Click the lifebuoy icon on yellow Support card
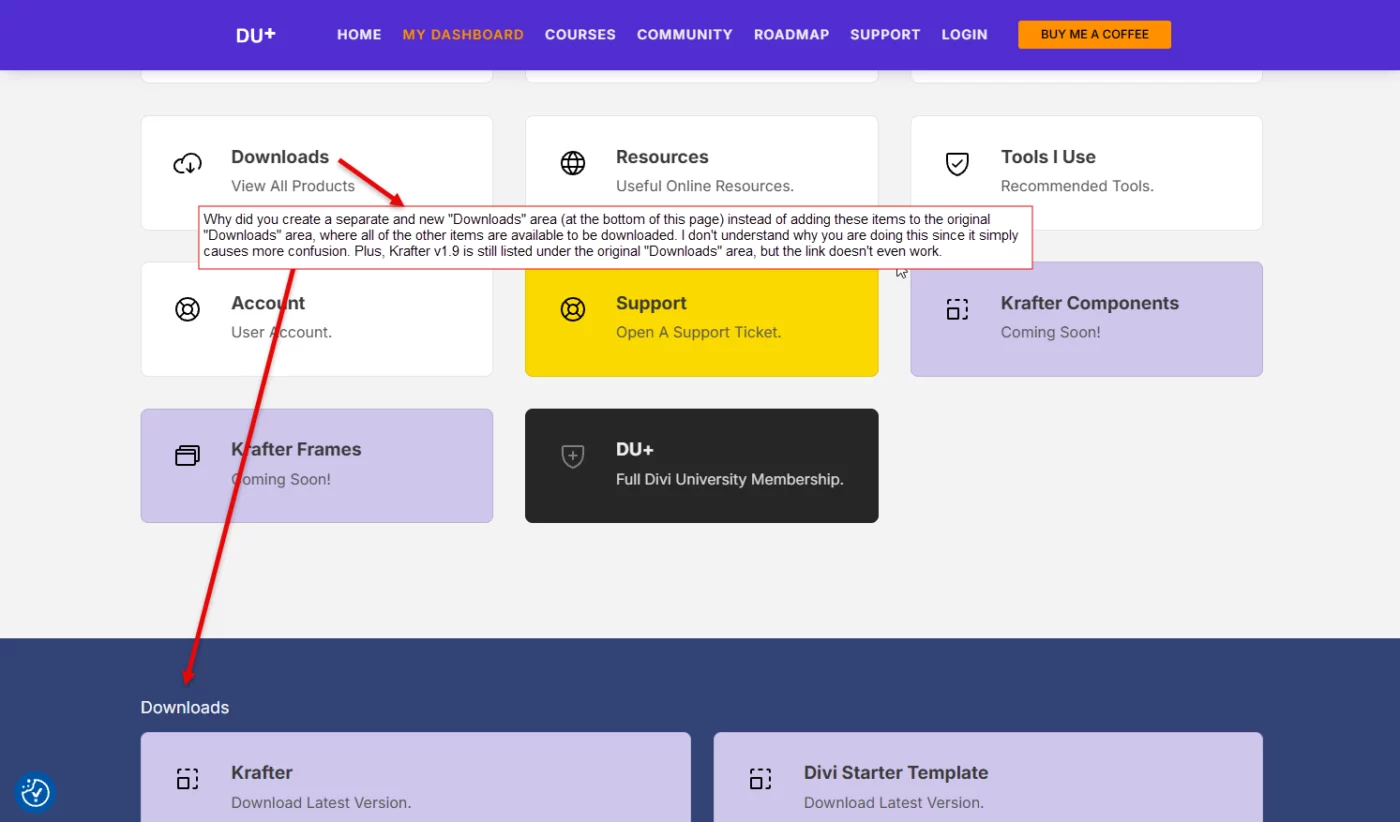The image size is (1400, 822). click(573, 309)
